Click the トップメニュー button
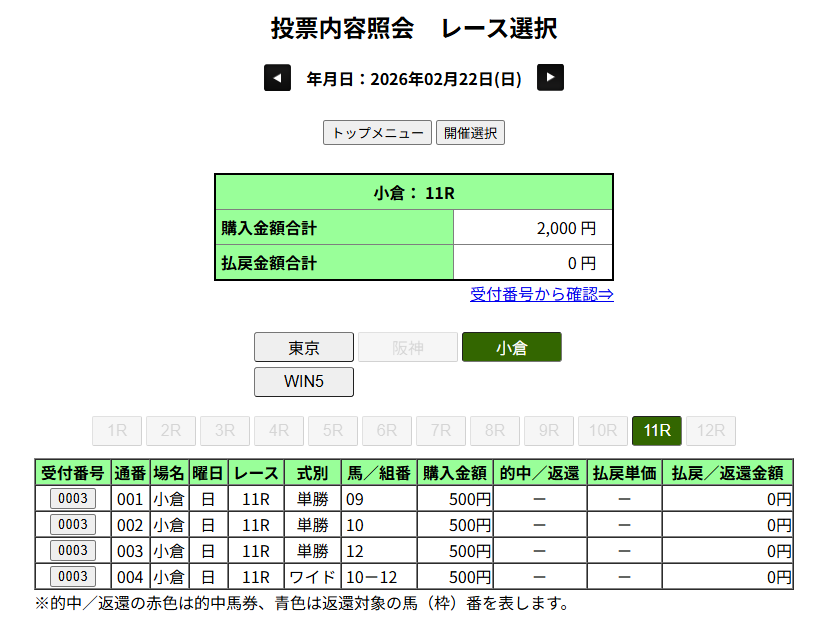Image resolution: width=823 pixels, height=625 pixels. [x=377, y=133]
